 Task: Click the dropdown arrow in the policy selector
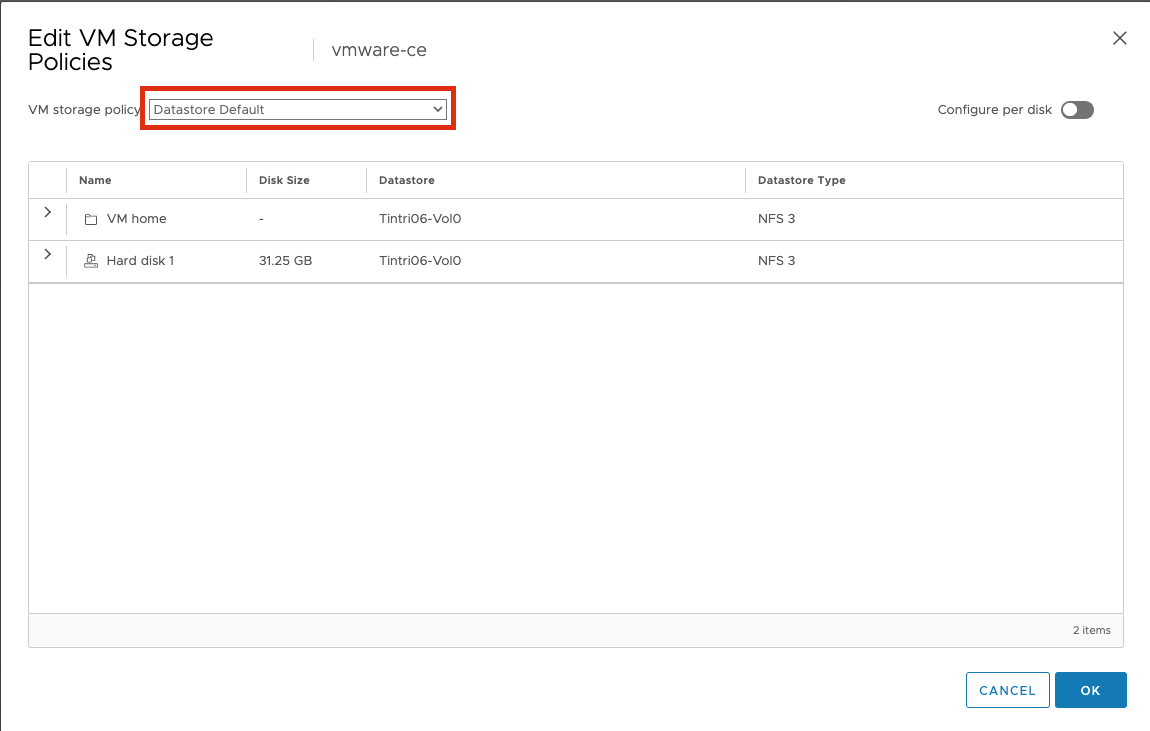(x=437, y=109)
